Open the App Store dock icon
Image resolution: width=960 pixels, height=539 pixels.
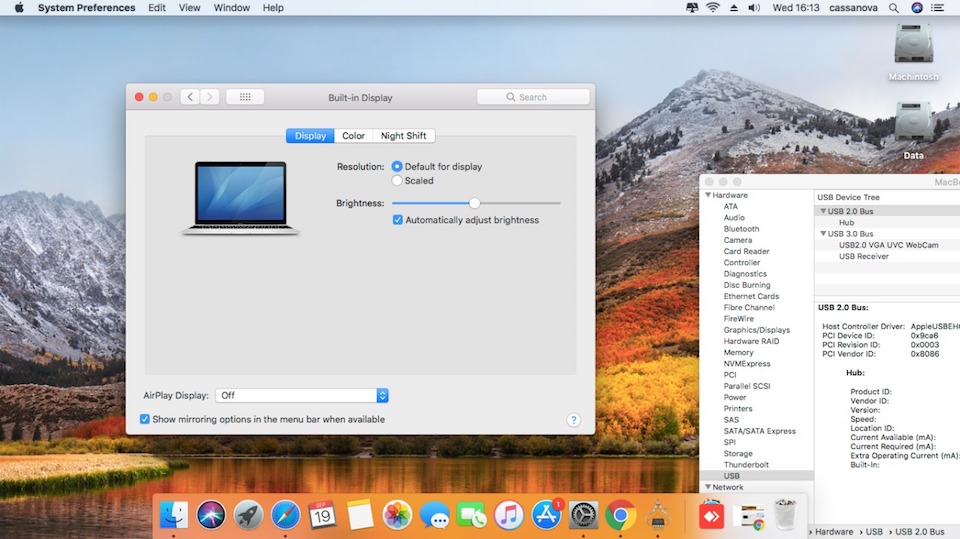pos(546,515)
